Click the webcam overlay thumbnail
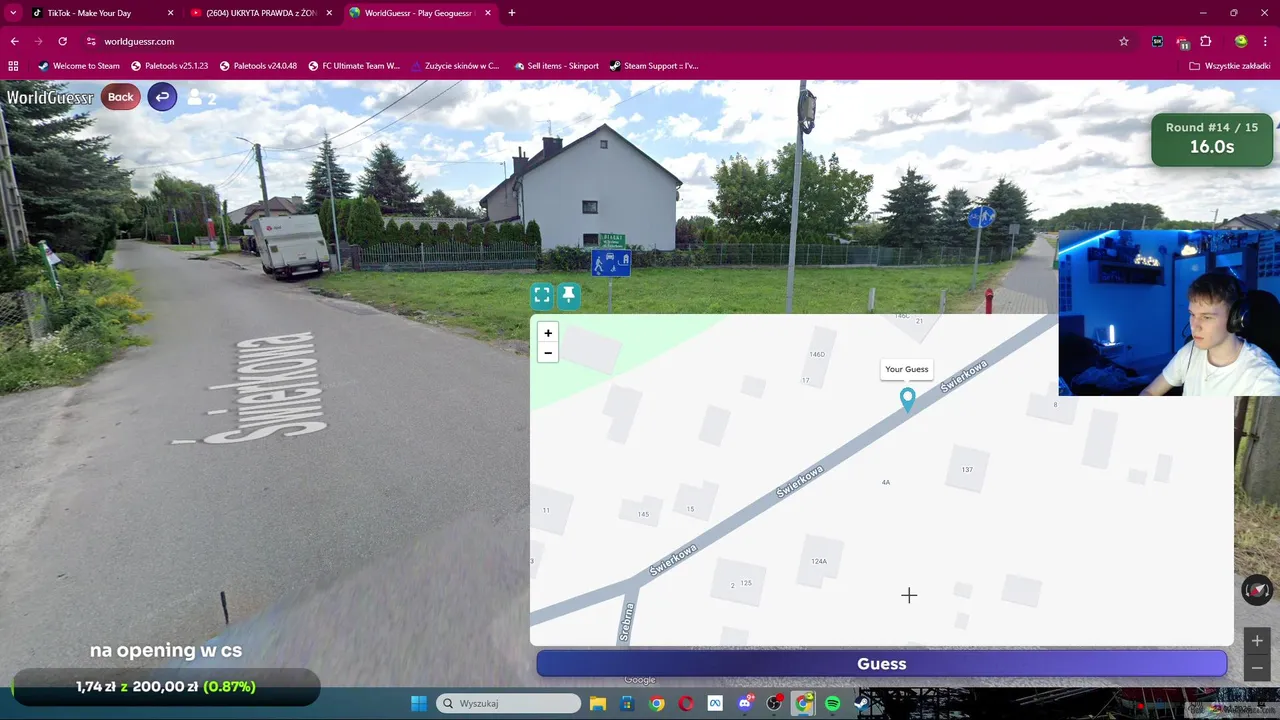The width and height of the screenshot is (1280, 720). click(1169, 313)
